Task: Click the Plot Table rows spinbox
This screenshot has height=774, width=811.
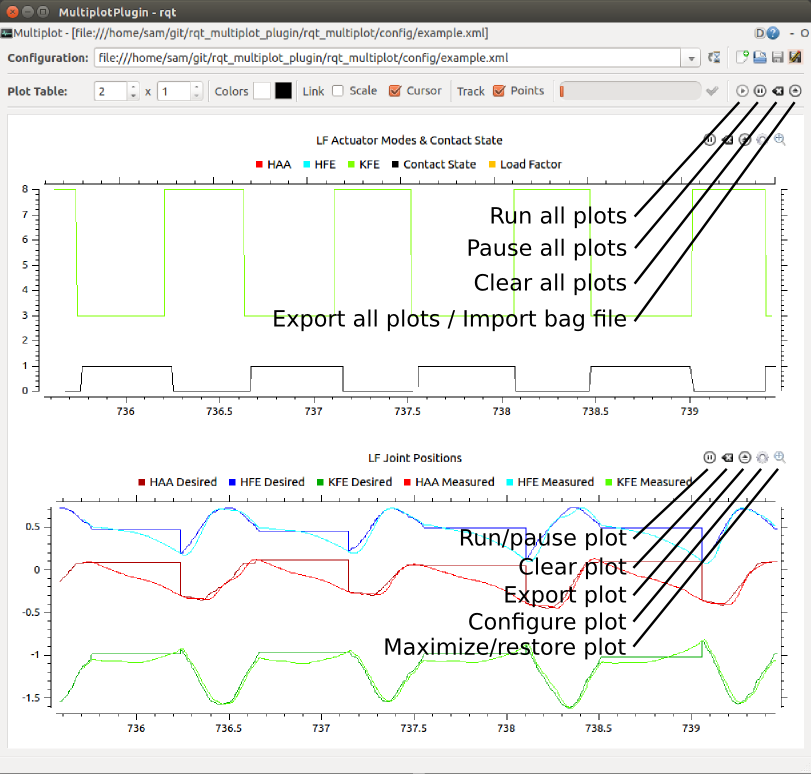Action: click(x=112, y=91)
